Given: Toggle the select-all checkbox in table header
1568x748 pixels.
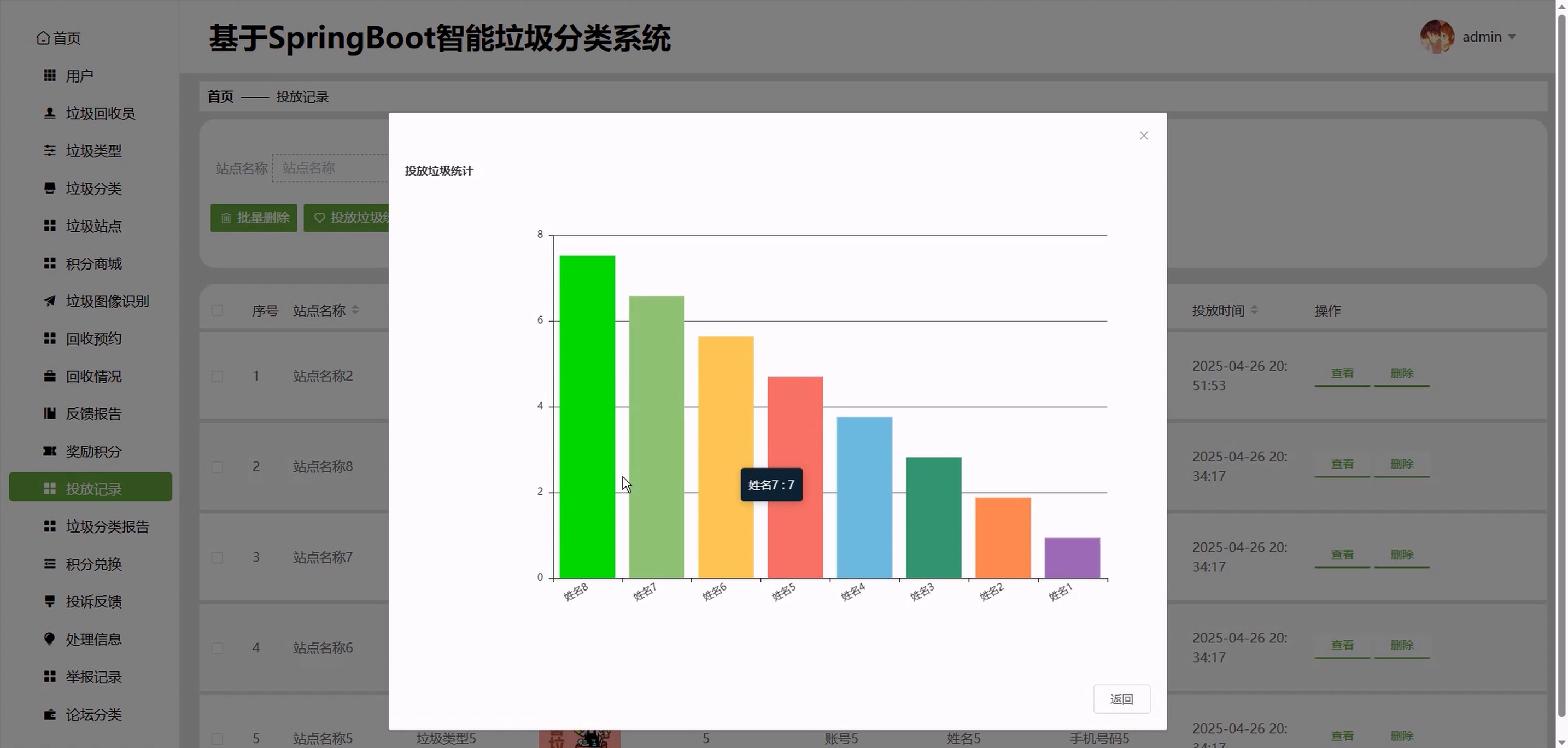Looking at the screenshot, I should point(217,311).
